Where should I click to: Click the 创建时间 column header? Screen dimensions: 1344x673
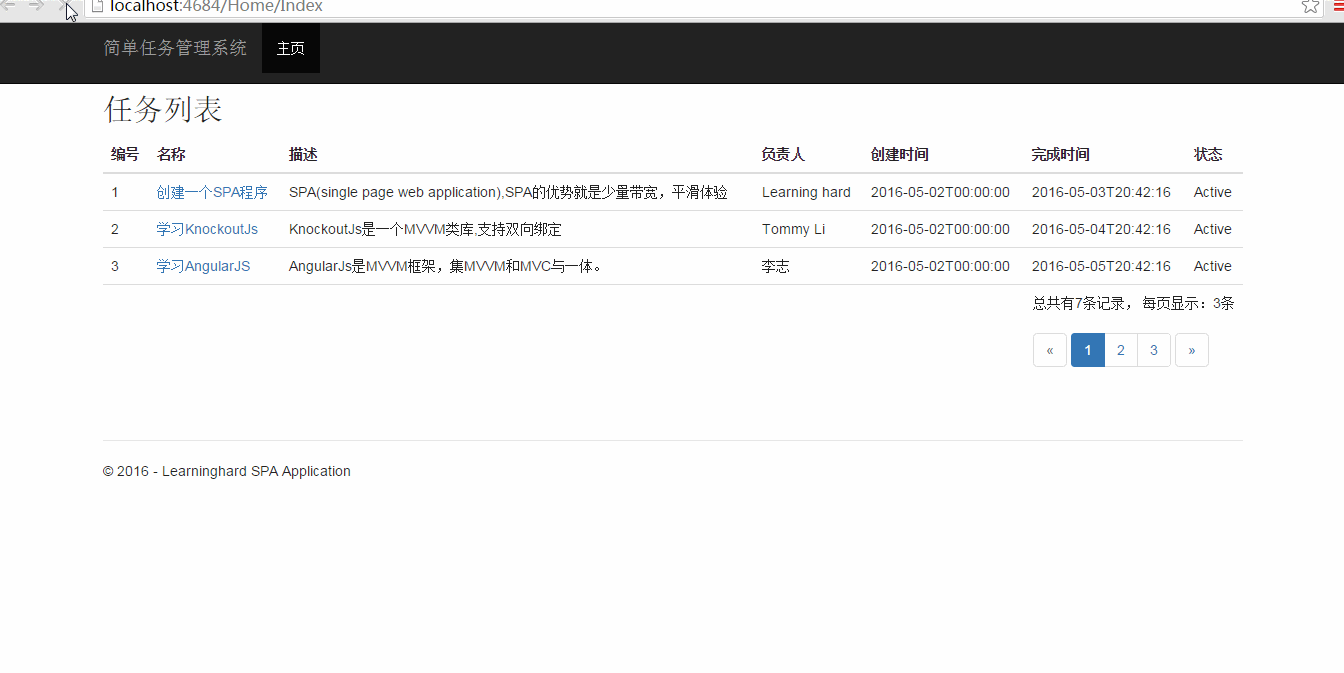(900, 154)
